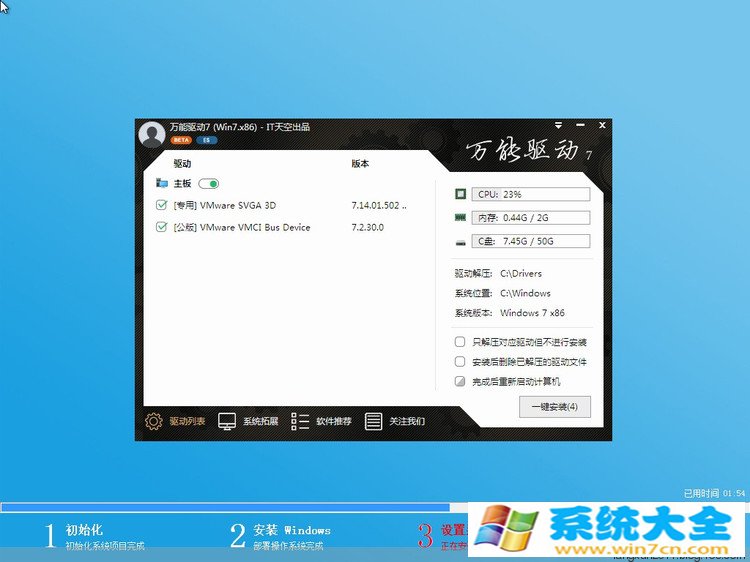The height and width of the screenshot is (562, 750).
Task: Click the 关注我们 document icon
Action: coord(373,421)
